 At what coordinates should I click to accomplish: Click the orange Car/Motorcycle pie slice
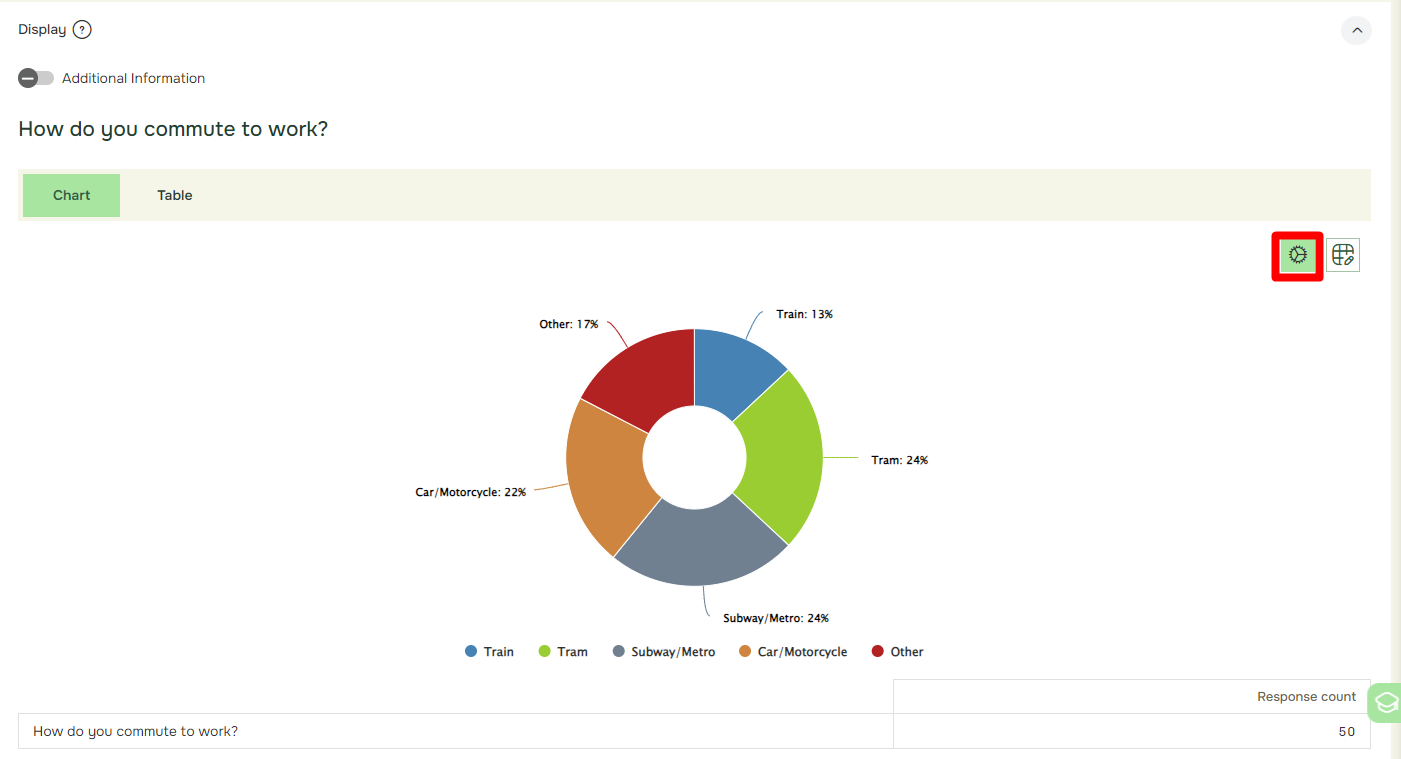coord(609,474)
